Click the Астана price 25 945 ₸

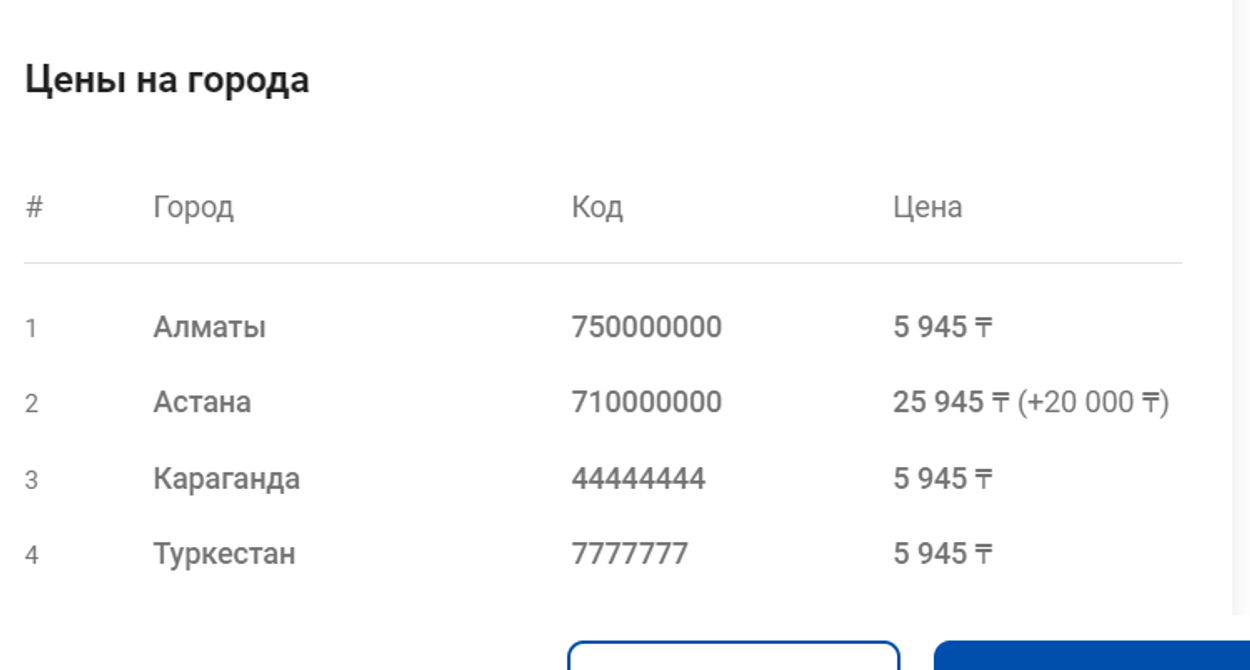pos(950,402)
